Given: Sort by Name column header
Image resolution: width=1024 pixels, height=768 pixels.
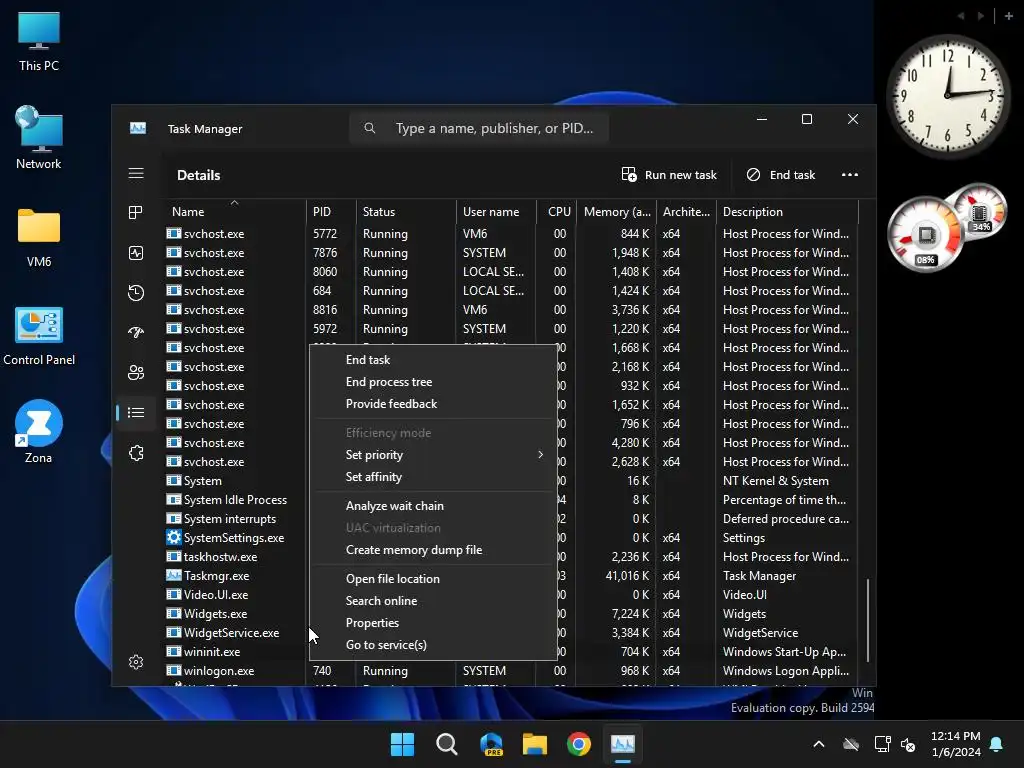Looking at the screenshot, I should click(234, 212).
